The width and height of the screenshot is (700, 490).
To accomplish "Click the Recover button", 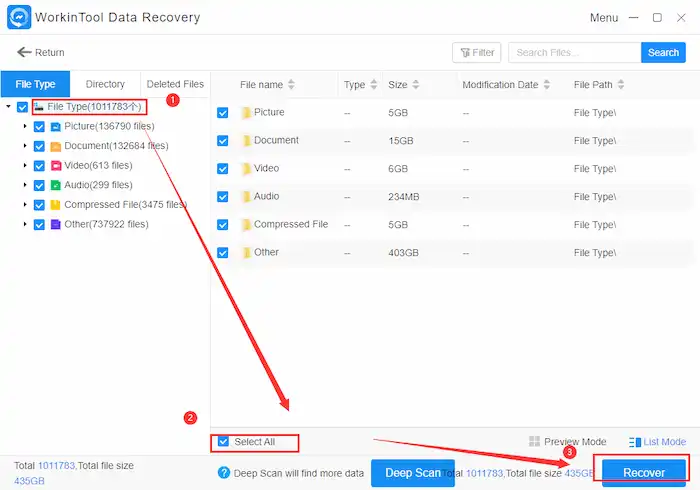I will 644,473.
